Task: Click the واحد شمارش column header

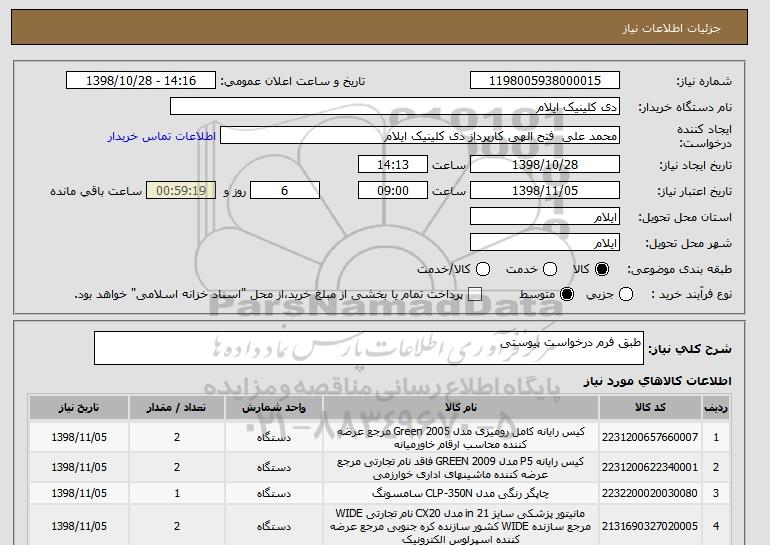Action: tap(274, 408)
